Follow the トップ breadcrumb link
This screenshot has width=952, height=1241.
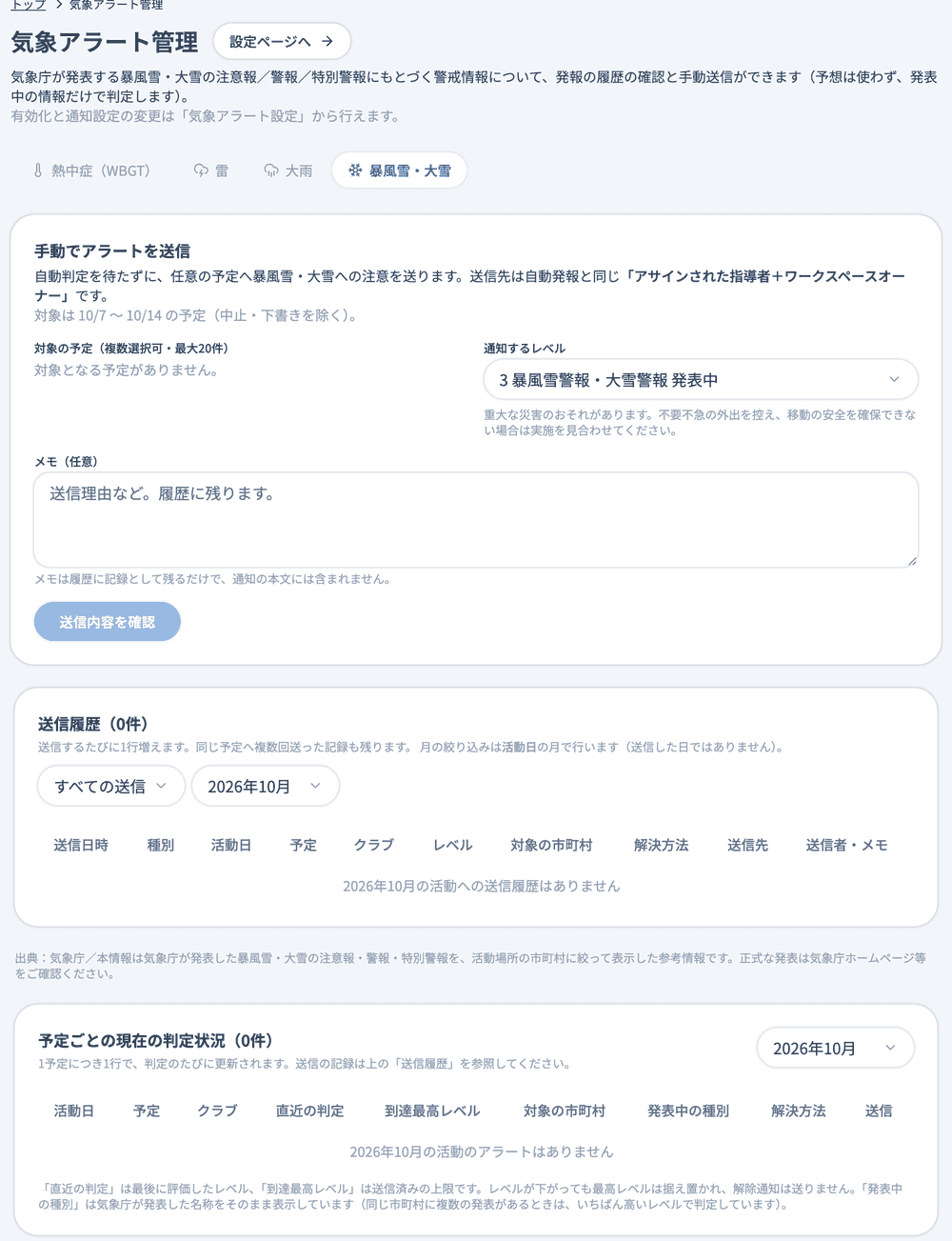[29, 6]
